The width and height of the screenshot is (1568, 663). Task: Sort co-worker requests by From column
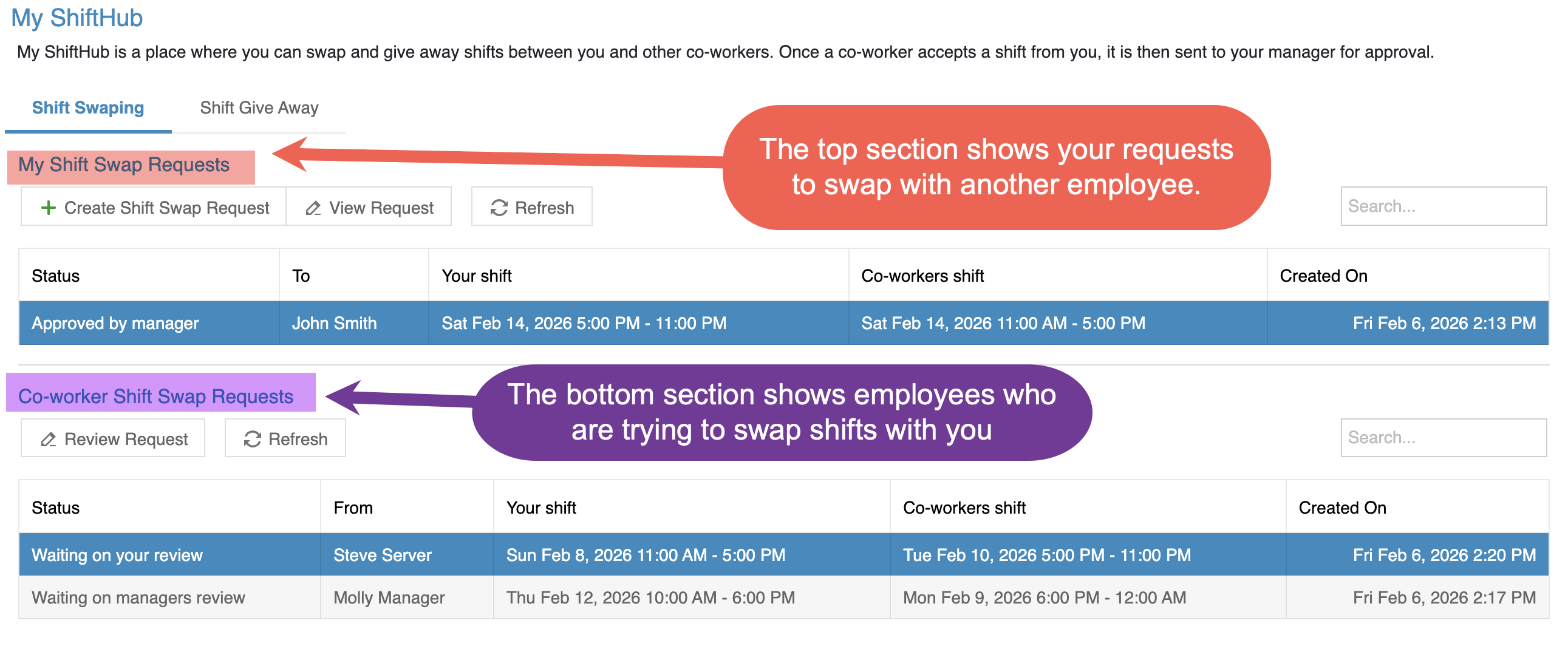[353, 508]
